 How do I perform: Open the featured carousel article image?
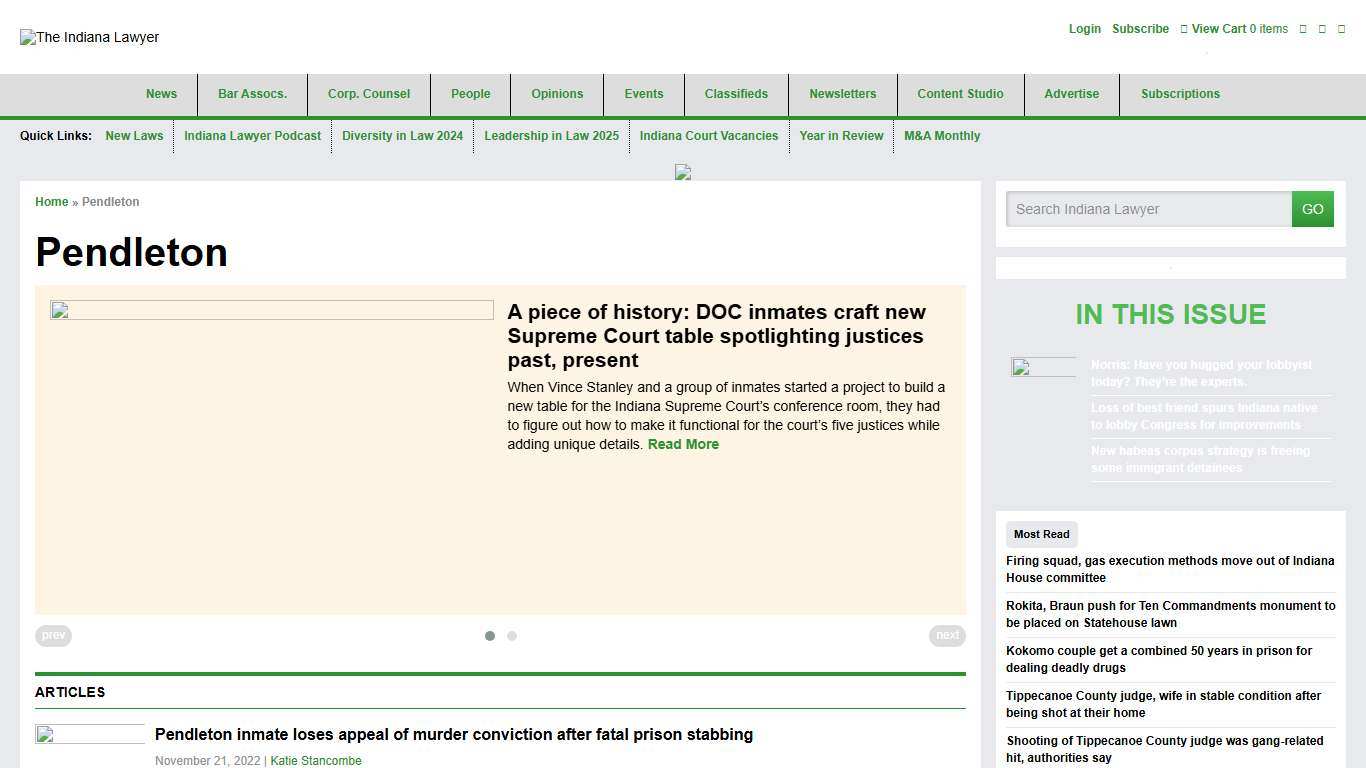[271, 311]
